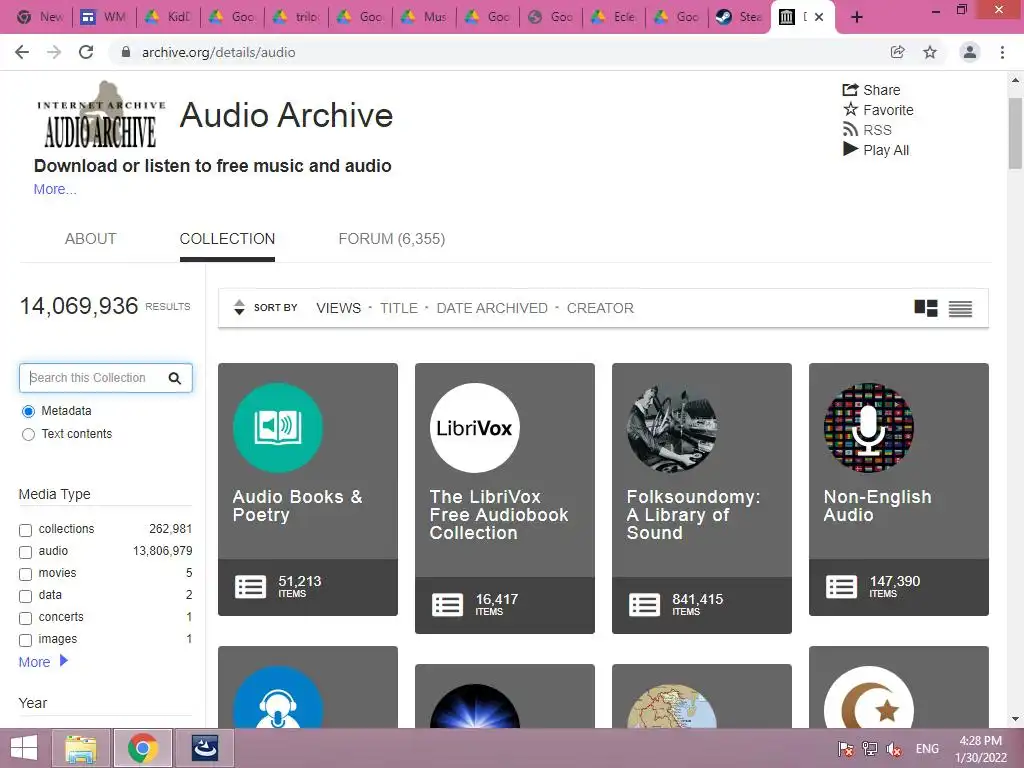Check the audio media type checkbox
Viewport: 1024px width, 768px height.
pyautogui.click(x=25, y=552)
